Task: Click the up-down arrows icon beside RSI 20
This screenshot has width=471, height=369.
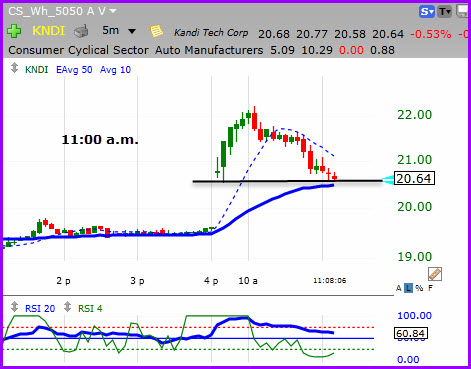Action: coord(14,307)
